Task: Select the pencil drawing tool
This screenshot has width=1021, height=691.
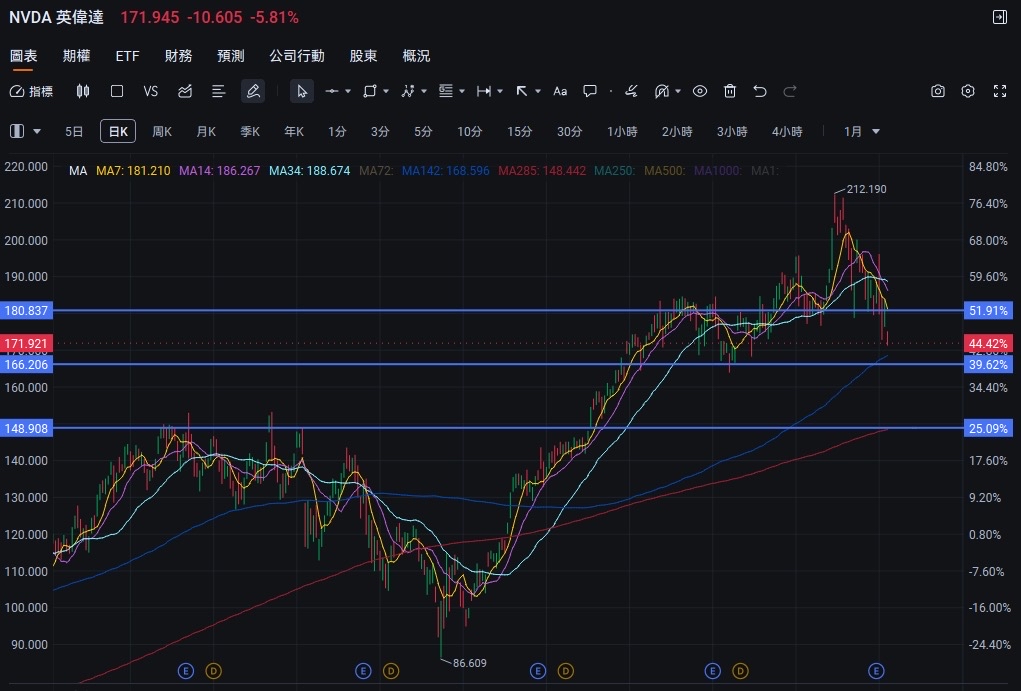Action: coord(253,91)
